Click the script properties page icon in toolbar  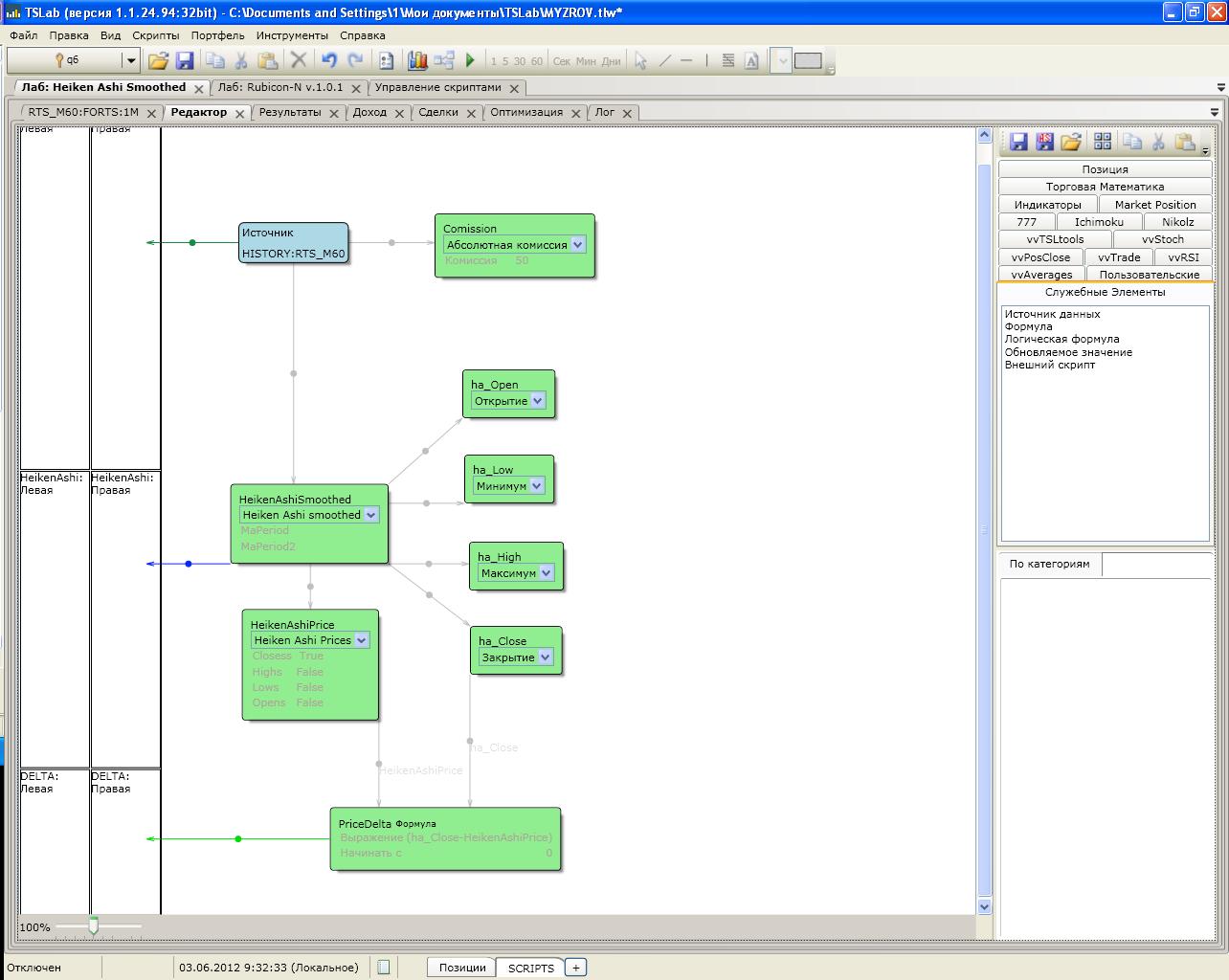point(386,60)
